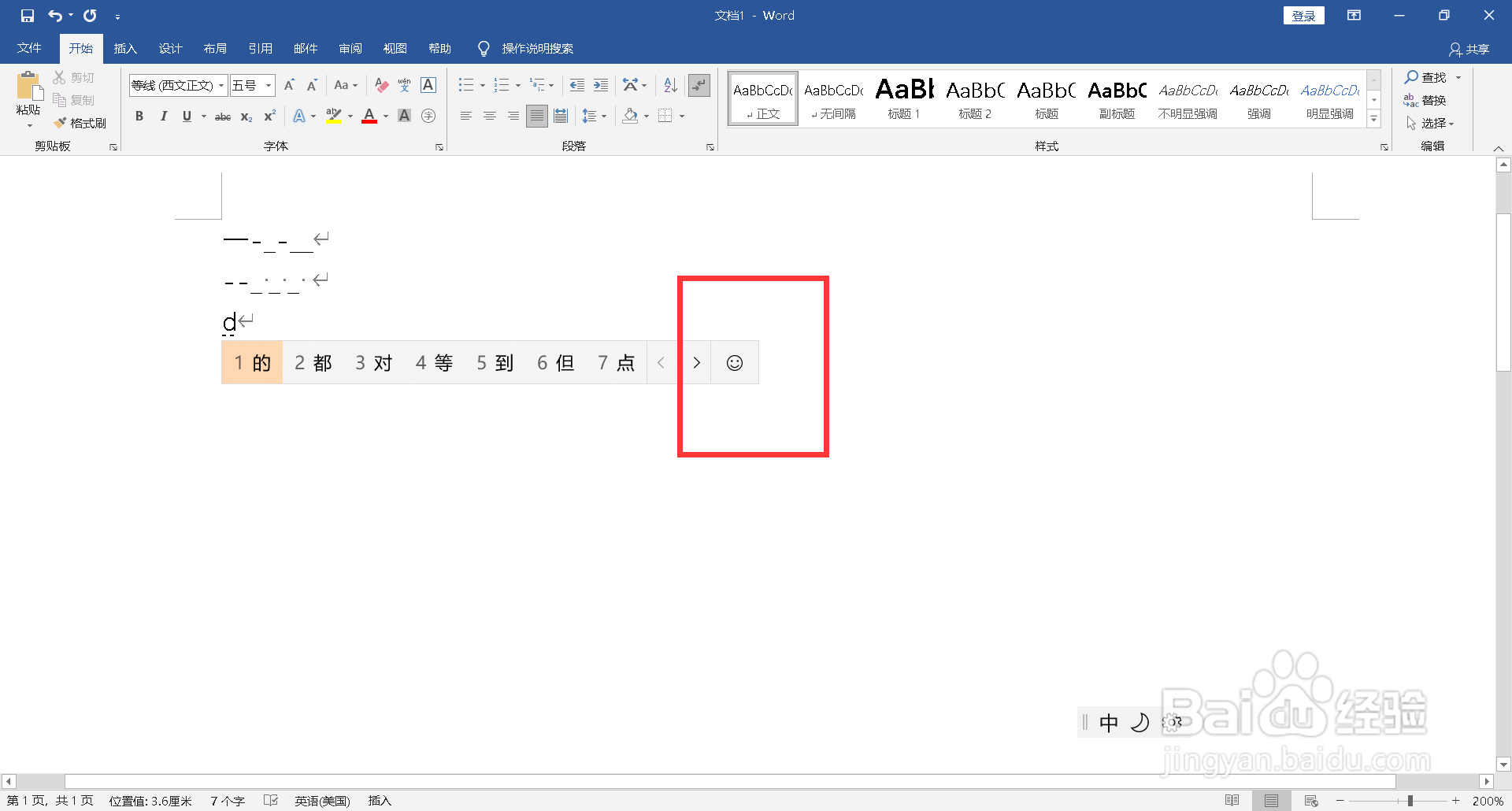Click the Save icon in the title bar
Image resolution: width=1512 pixels, height=811 pixels.
point(28,16)
